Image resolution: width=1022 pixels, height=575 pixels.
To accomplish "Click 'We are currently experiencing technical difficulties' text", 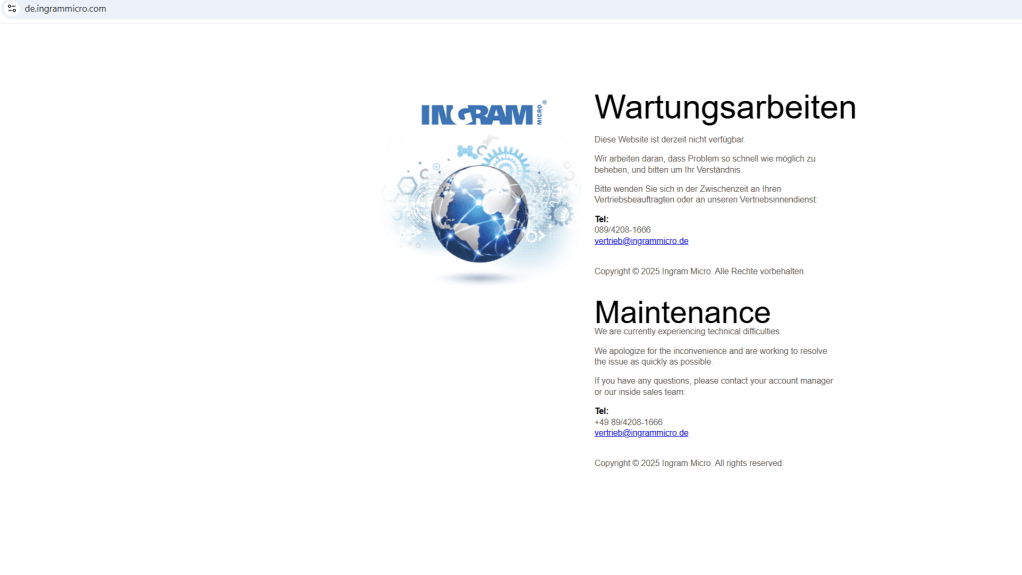I will tap(687, 331).
